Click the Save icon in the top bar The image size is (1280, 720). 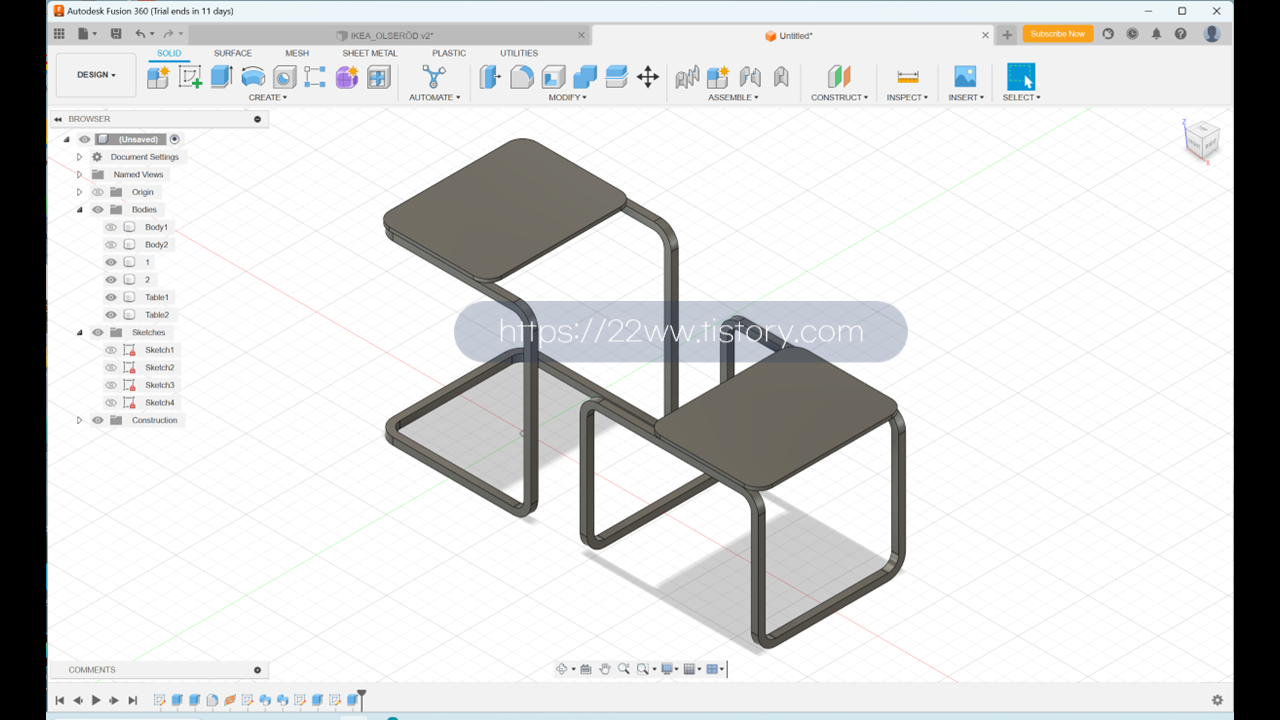[x=116, y=34]
